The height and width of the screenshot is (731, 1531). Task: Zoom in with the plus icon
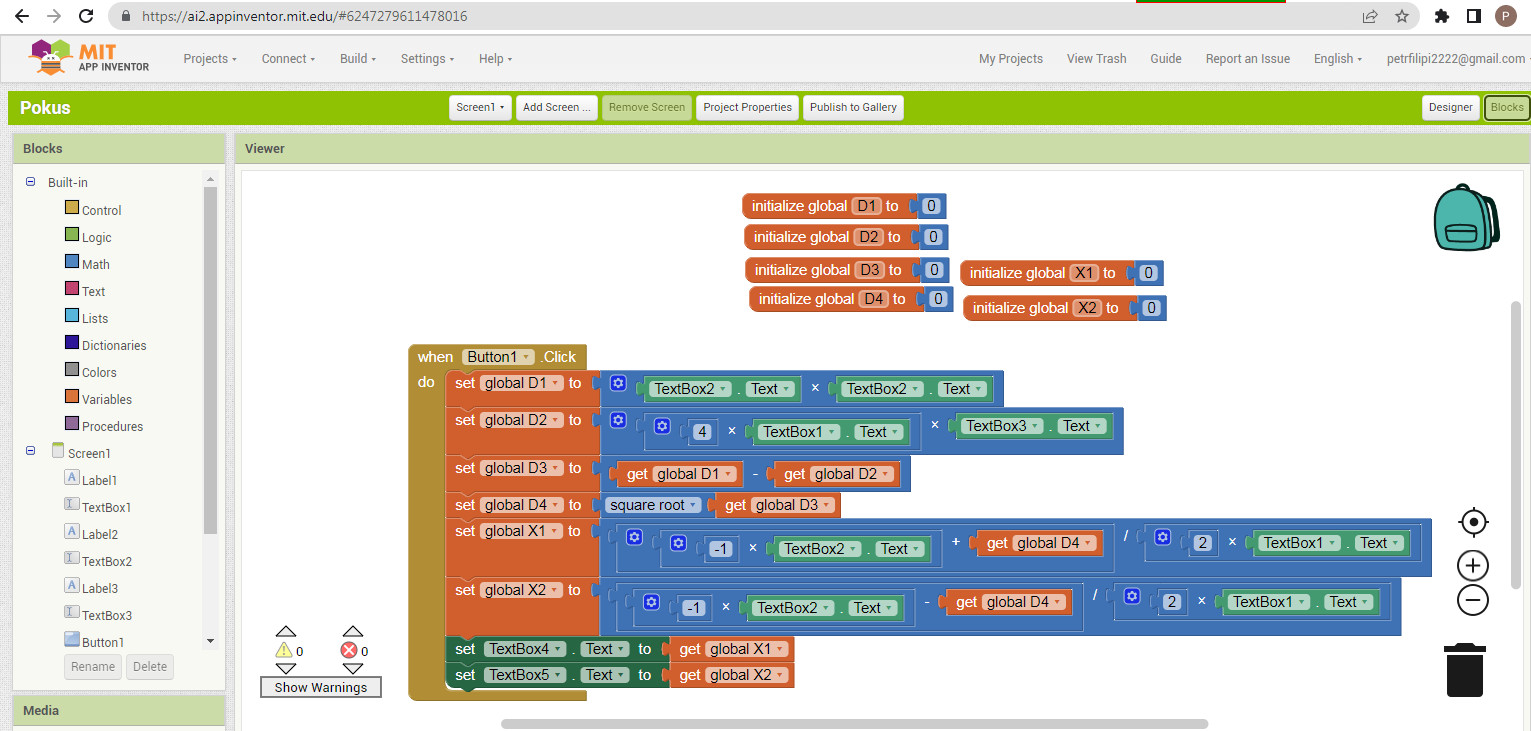tap(1473, 566)
